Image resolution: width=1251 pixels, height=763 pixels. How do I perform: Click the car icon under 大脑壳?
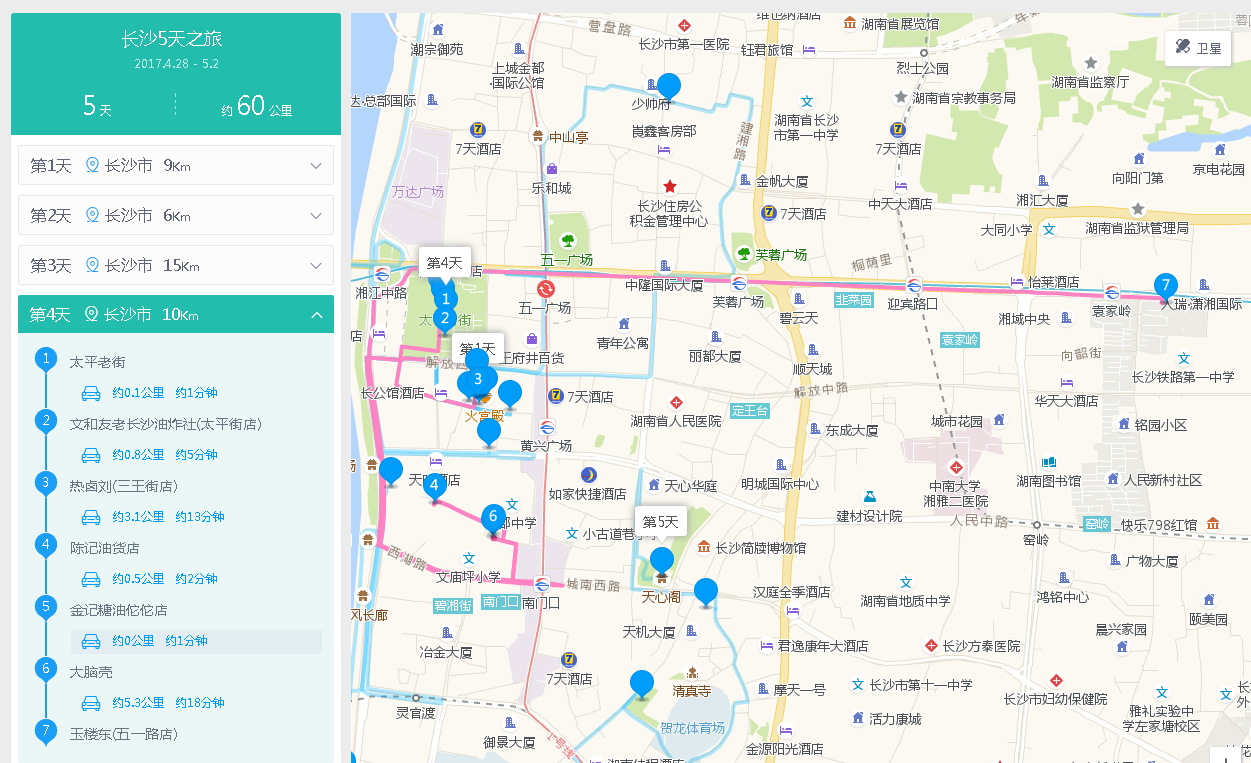point(91,703)
